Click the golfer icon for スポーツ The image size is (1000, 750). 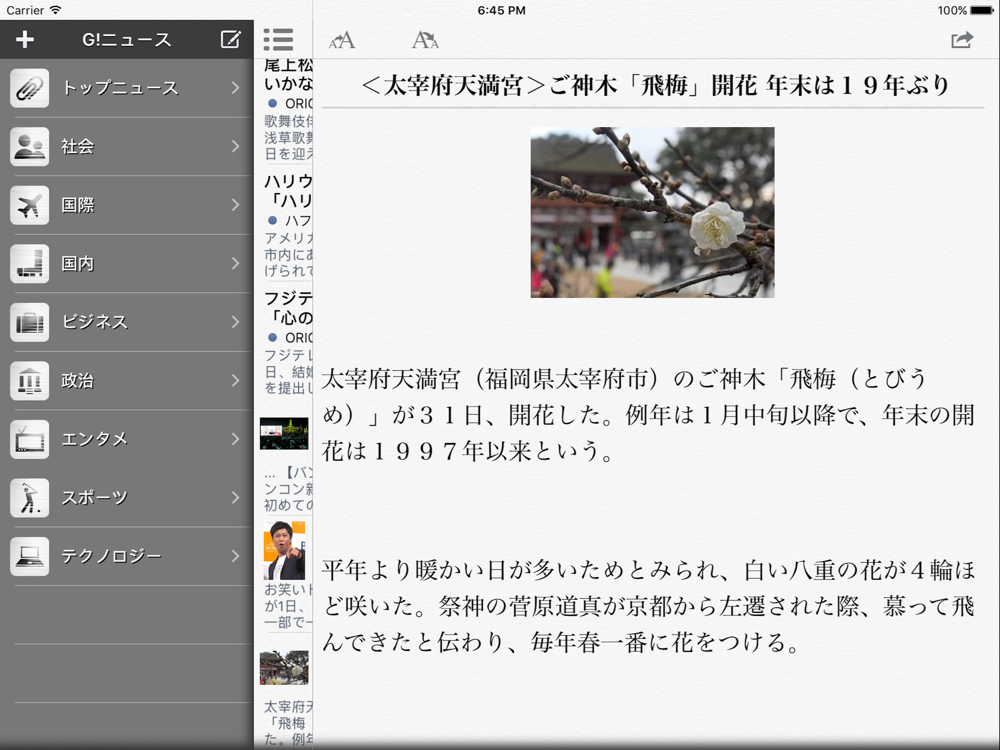point(30,497)
